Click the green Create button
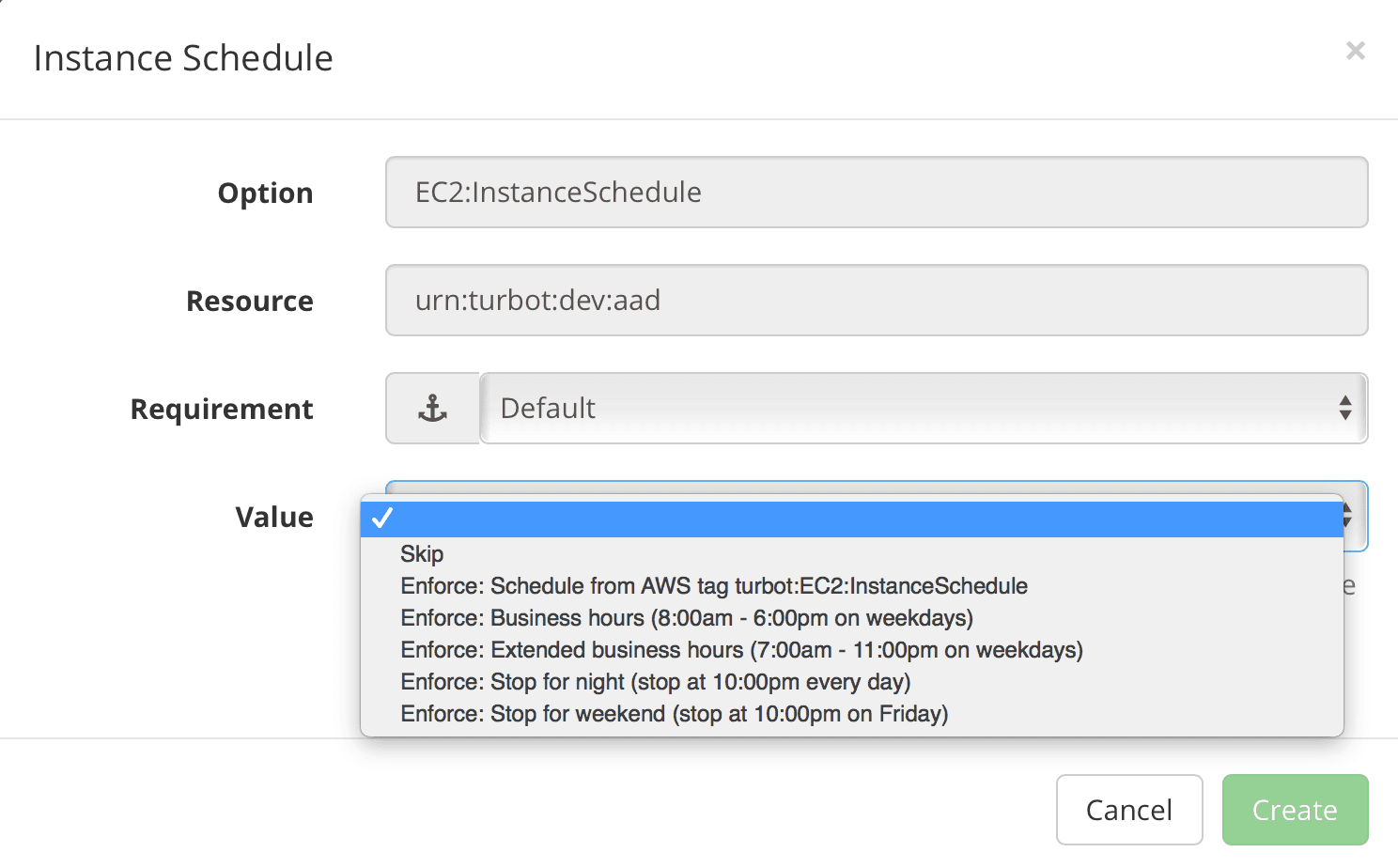This screenshot has height=868, width=1398. [x=1295, y=810]
